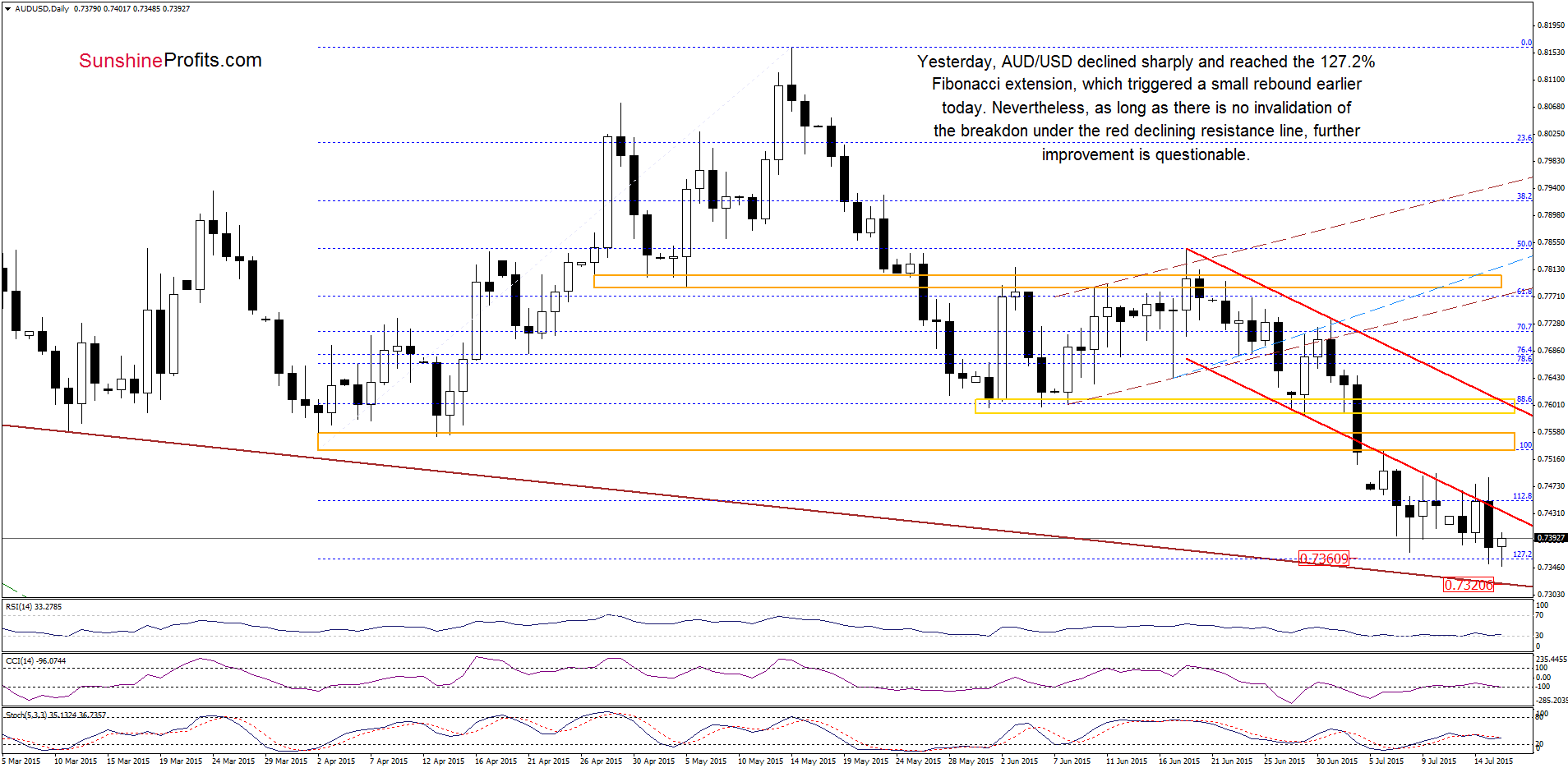Image resolution: width=1568 pixels, height=768 pixels.
Task: Select the red 0.73609 price label
Action: pos(1324,559)
